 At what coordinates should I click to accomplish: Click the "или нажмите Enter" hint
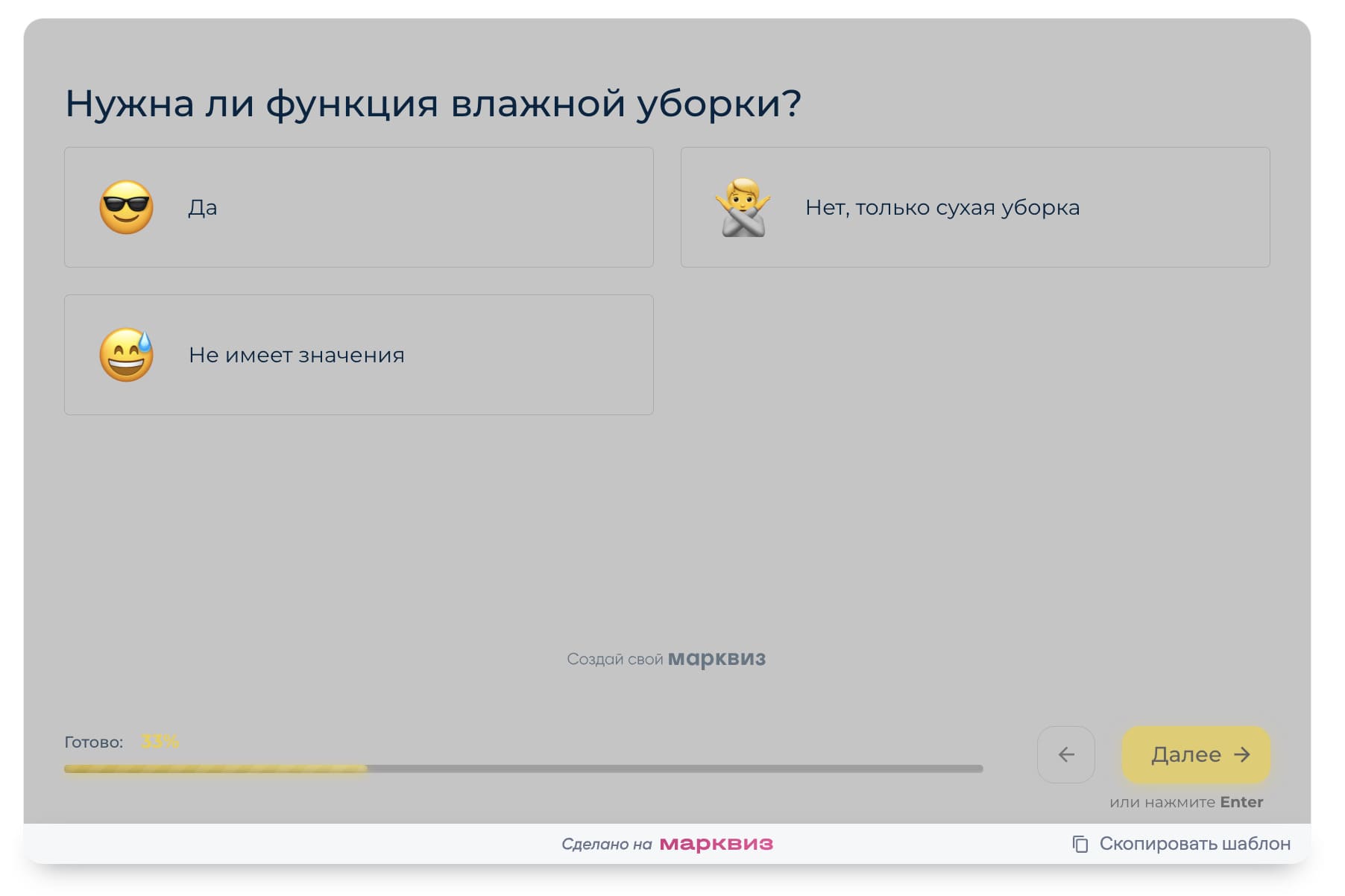pyautogui.click(x=1185, y=802)
